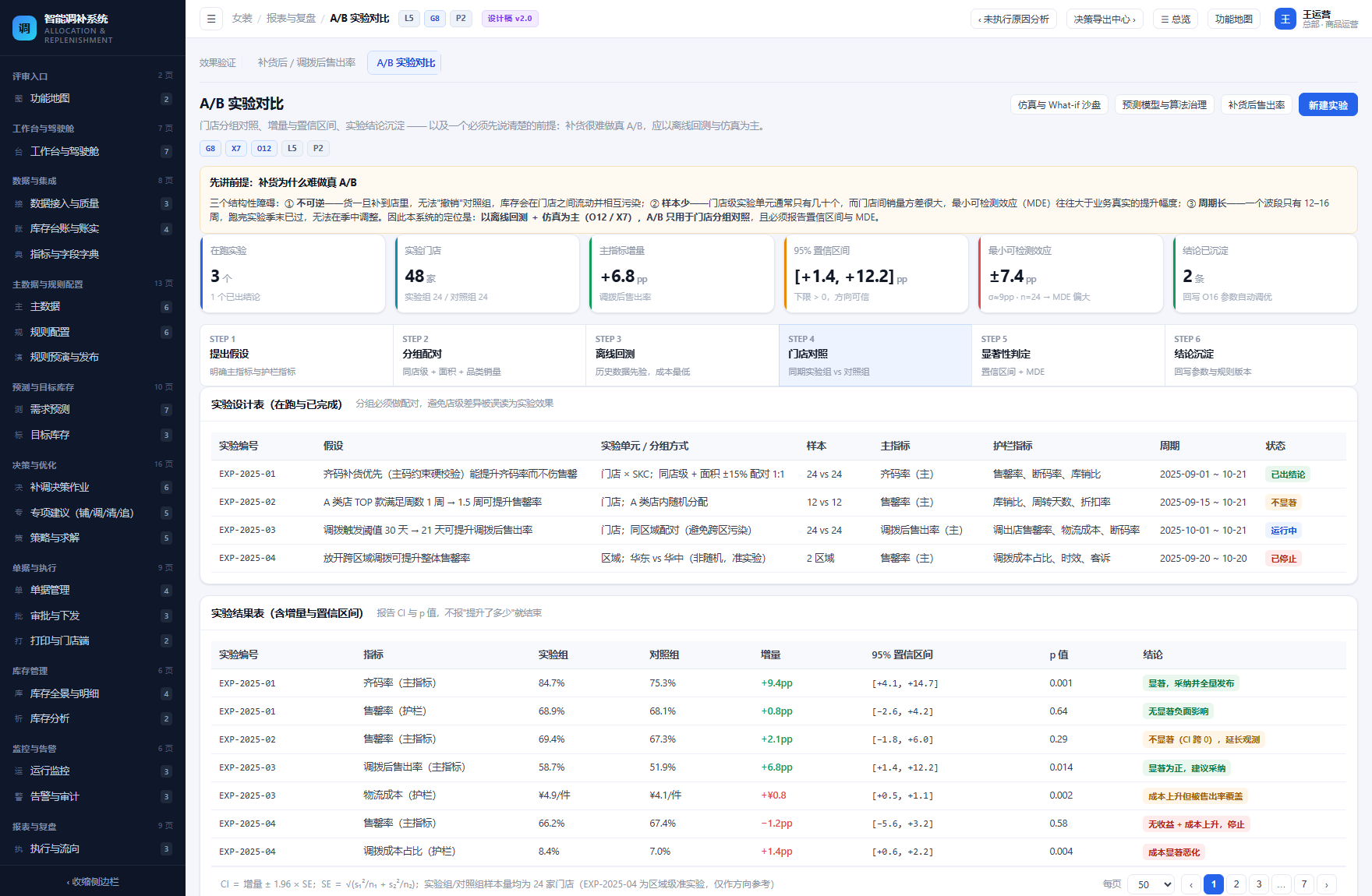1372x896 pixels.
Task: Click 运行中 status in EXP-2025-03 row
Action: coord(1283,531)
